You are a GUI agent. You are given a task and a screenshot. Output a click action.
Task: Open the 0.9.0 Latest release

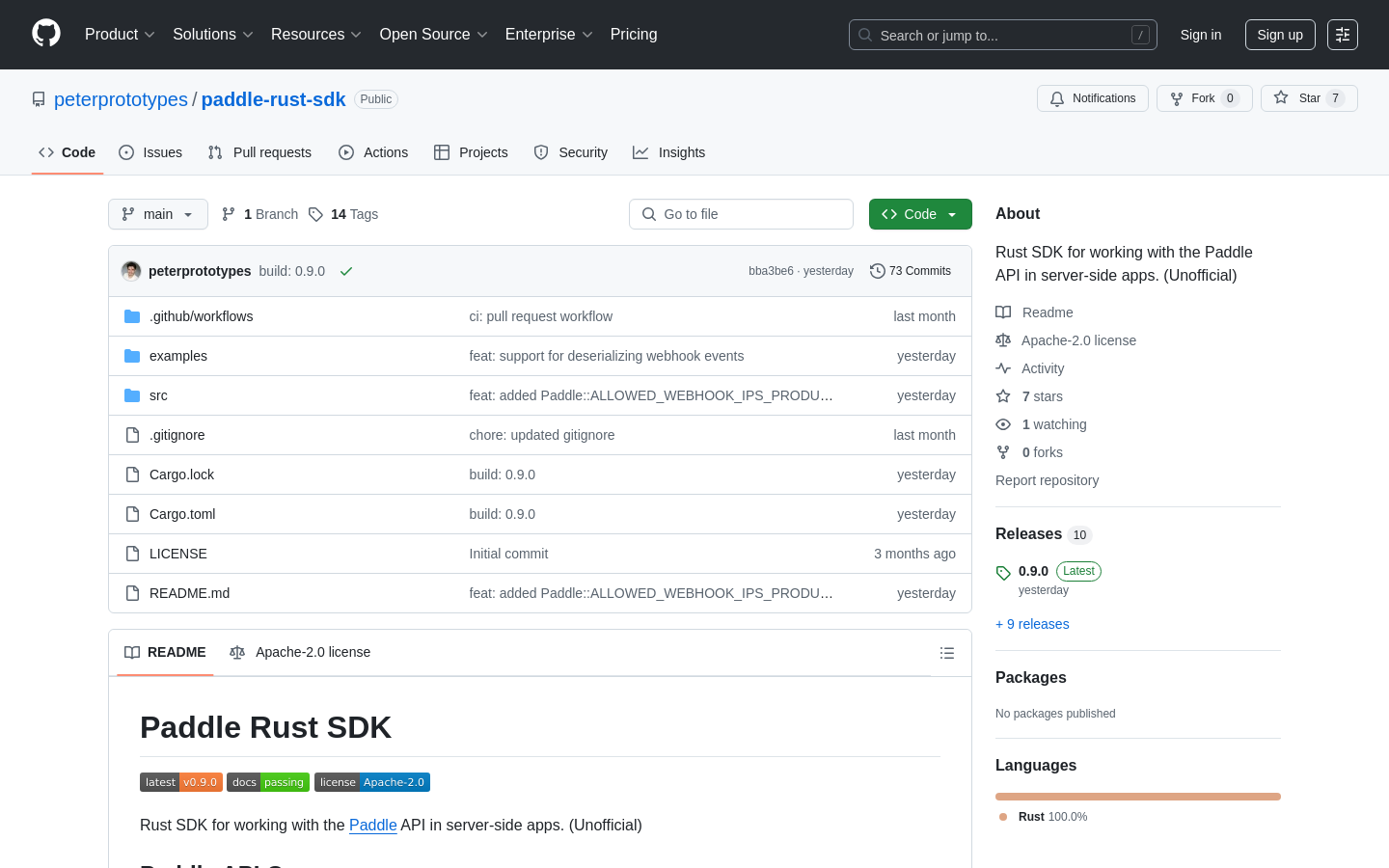pyautogui.click(x=1049, y=579)
